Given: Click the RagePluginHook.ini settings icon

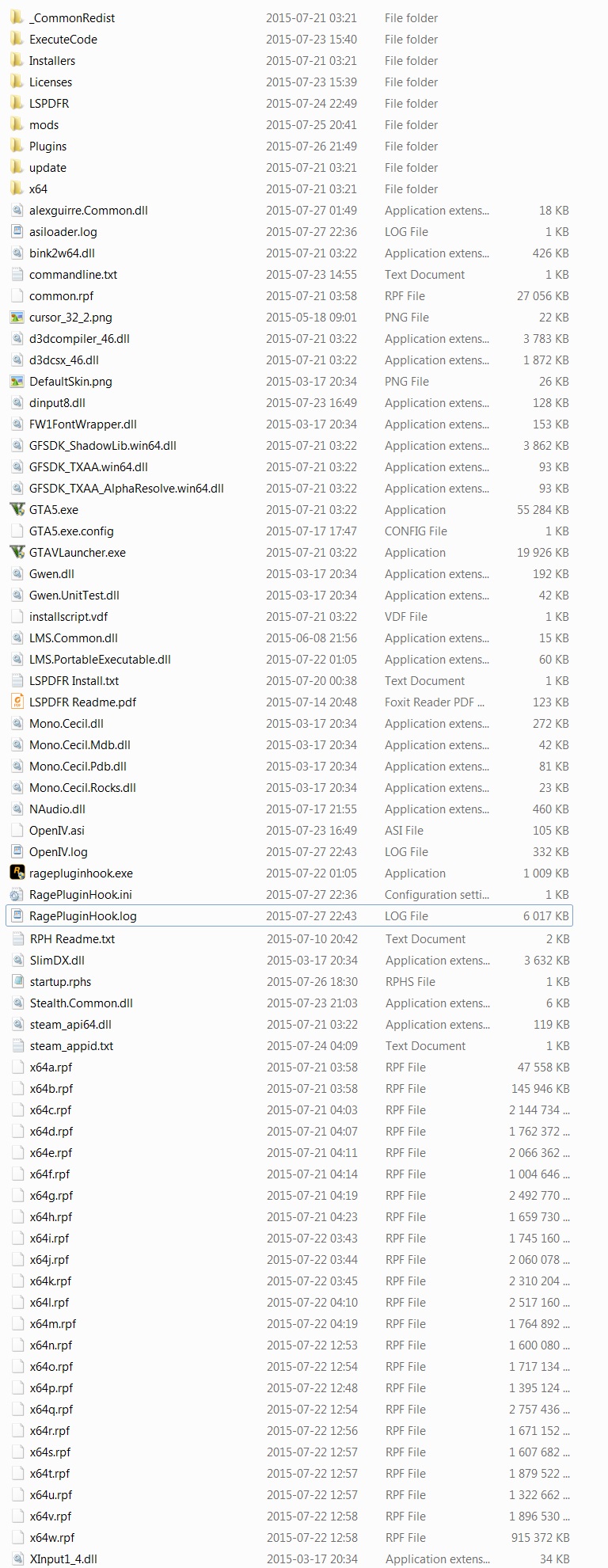Looking at the screenshot, I should [17, 894].
